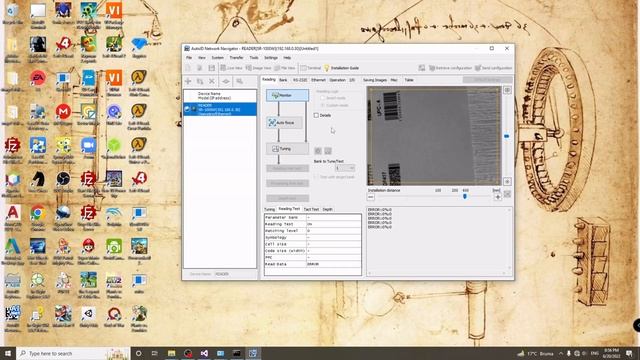Open the Depth results tab
Image resolution: width=640 pixels, height=360 pixels.
[x=328, y=209]
